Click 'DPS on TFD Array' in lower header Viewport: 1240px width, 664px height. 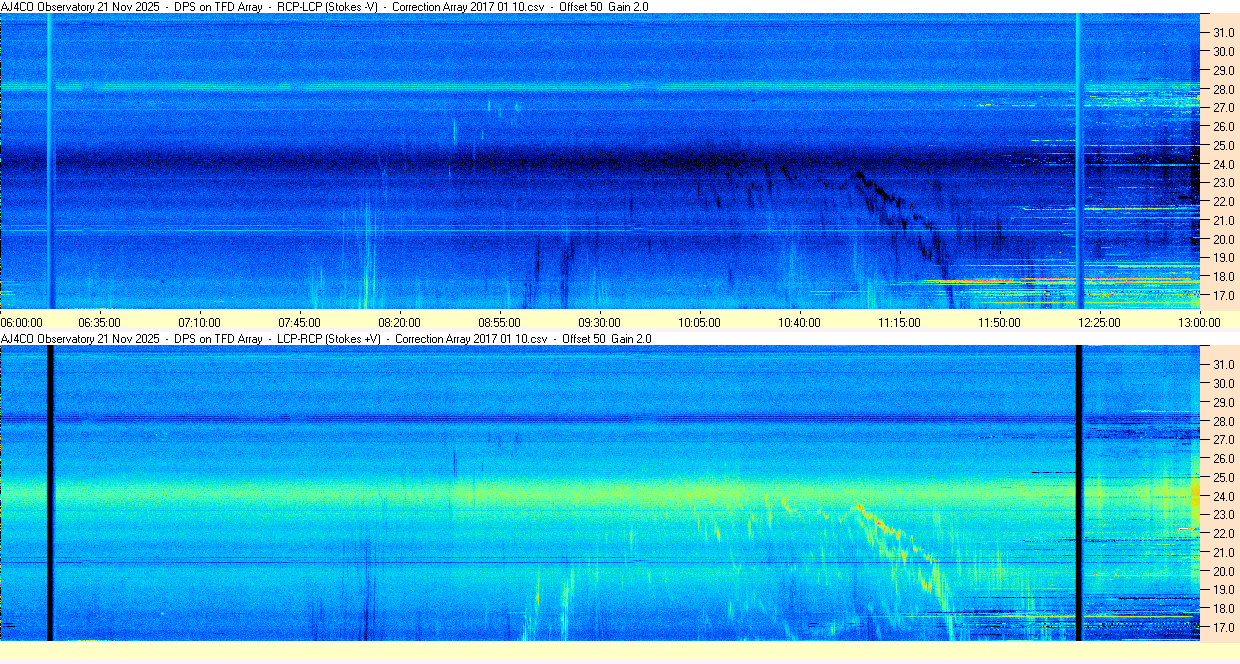tap(218, 339)
